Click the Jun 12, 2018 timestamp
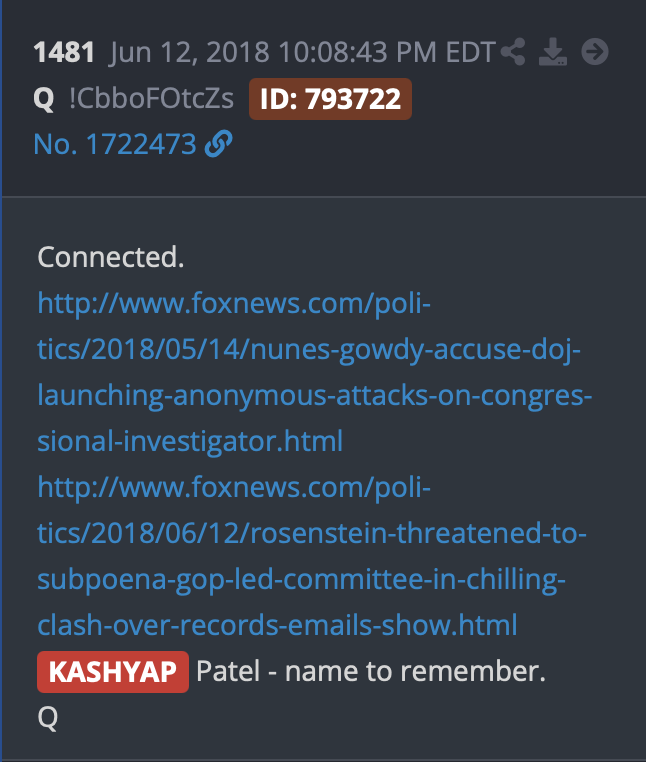The width and height of the screenshot is (646, 762). point(301,53)
